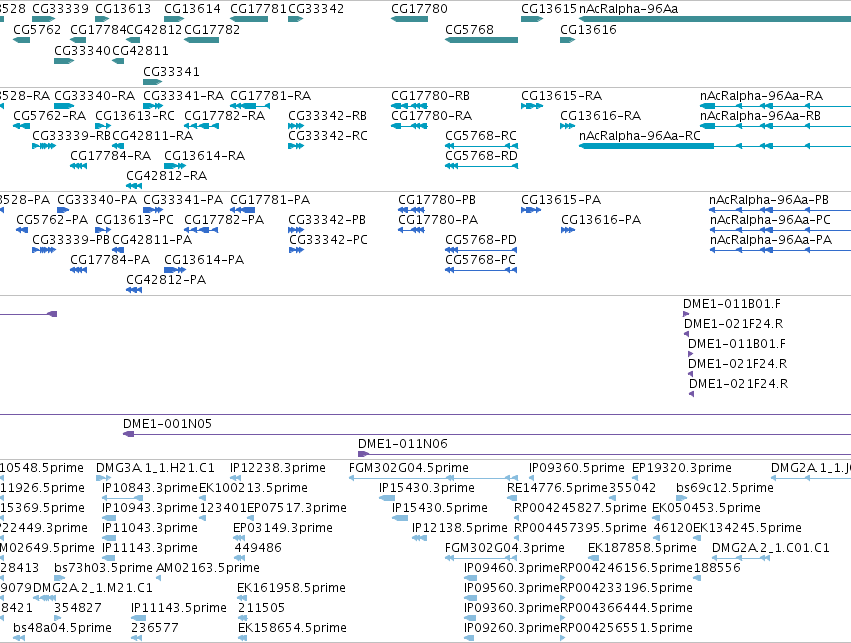Click the CG33340 gene label
851x643 pixels.
(82, 50)
